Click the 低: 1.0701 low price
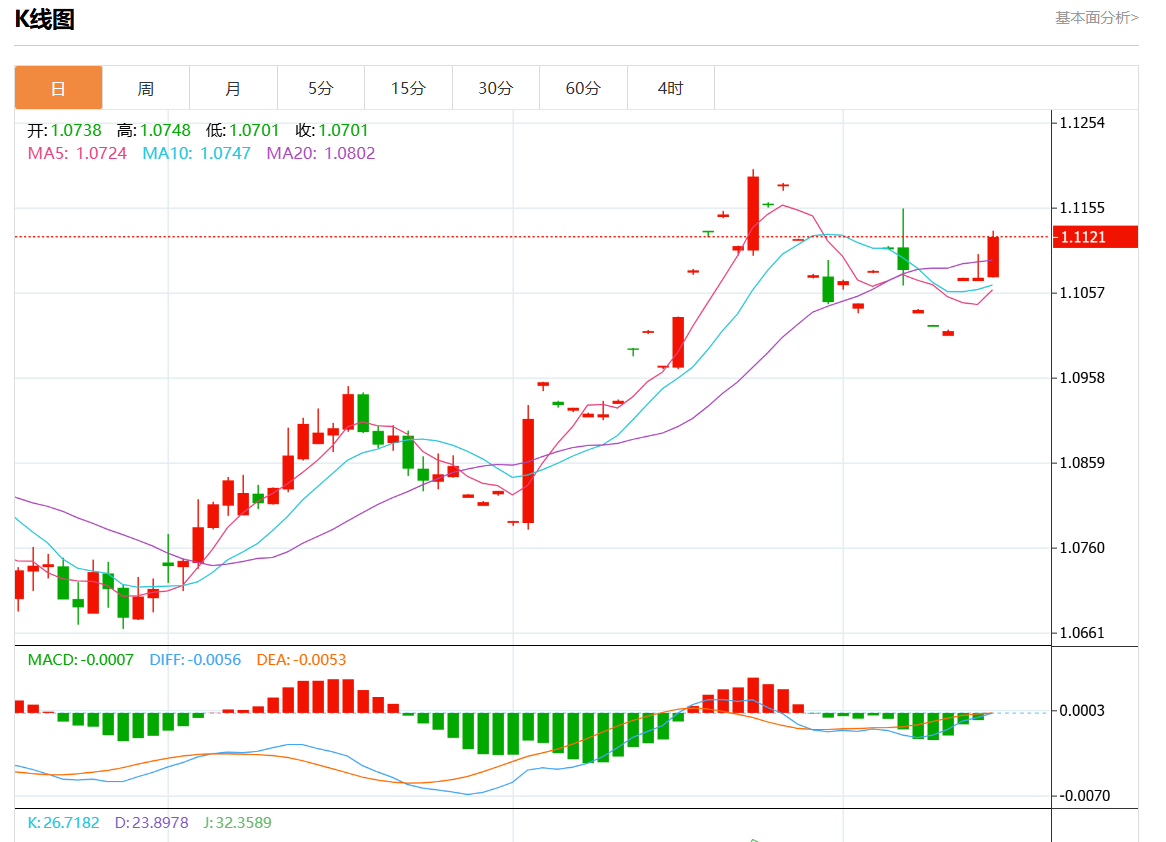This screenshot has height=842, width=1166. tap(242, 130)
